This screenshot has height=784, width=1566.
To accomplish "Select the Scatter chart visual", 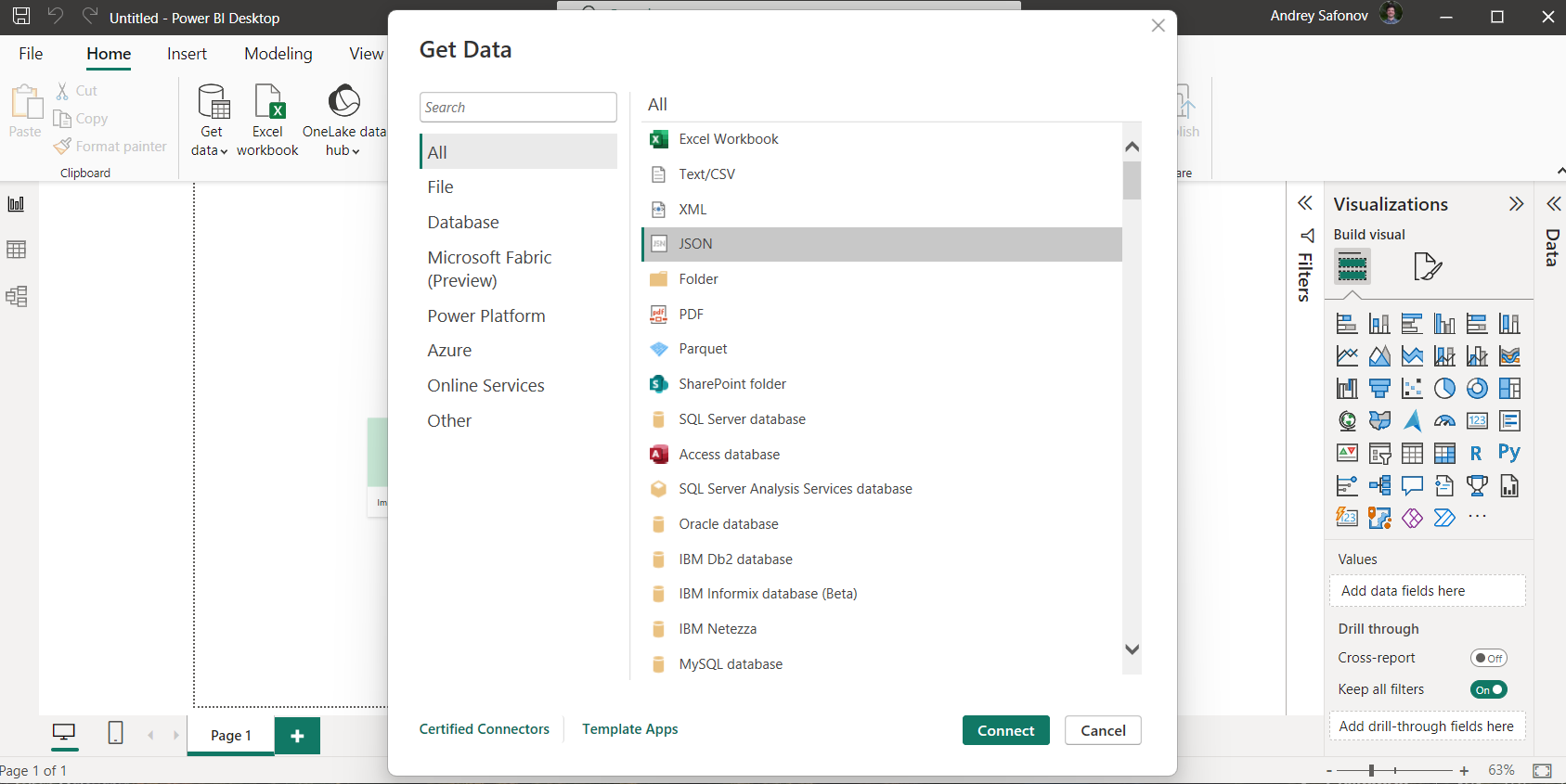I will (1412, 389).
